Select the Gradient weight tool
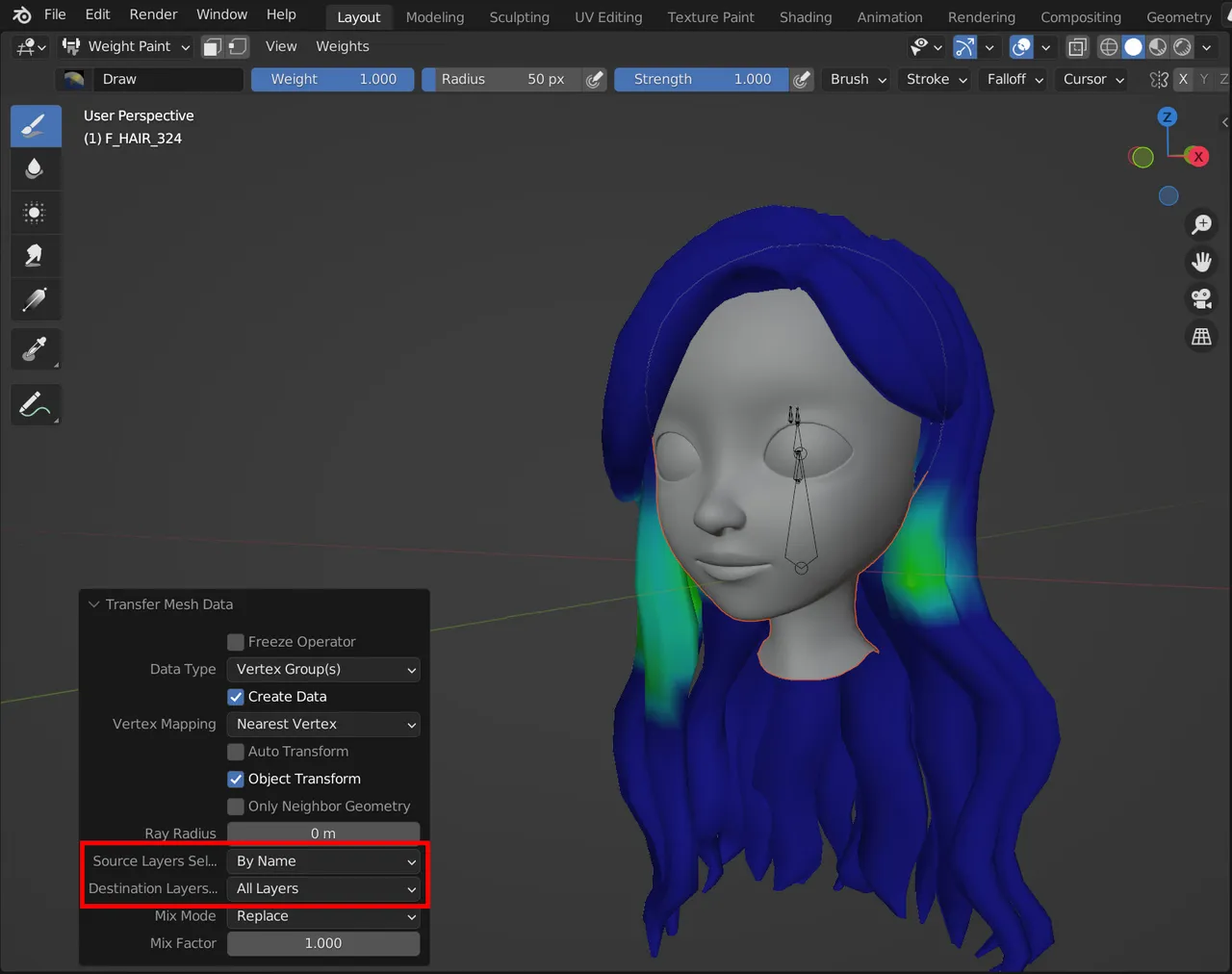1232x974 pixels. [36, 299]
